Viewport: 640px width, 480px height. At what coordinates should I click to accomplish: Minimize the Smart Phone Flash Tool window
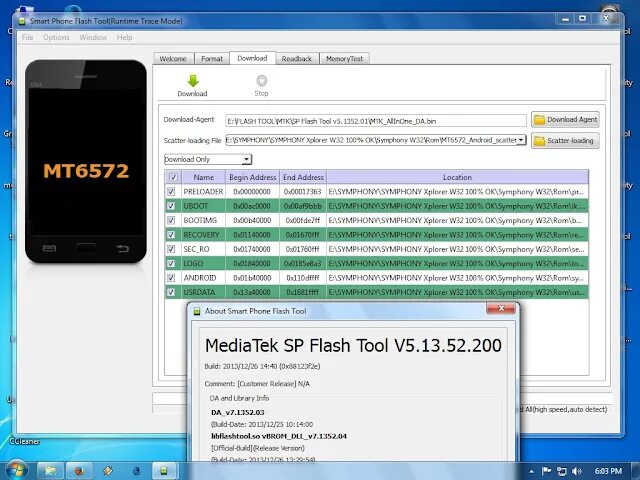tap(565, 19)
